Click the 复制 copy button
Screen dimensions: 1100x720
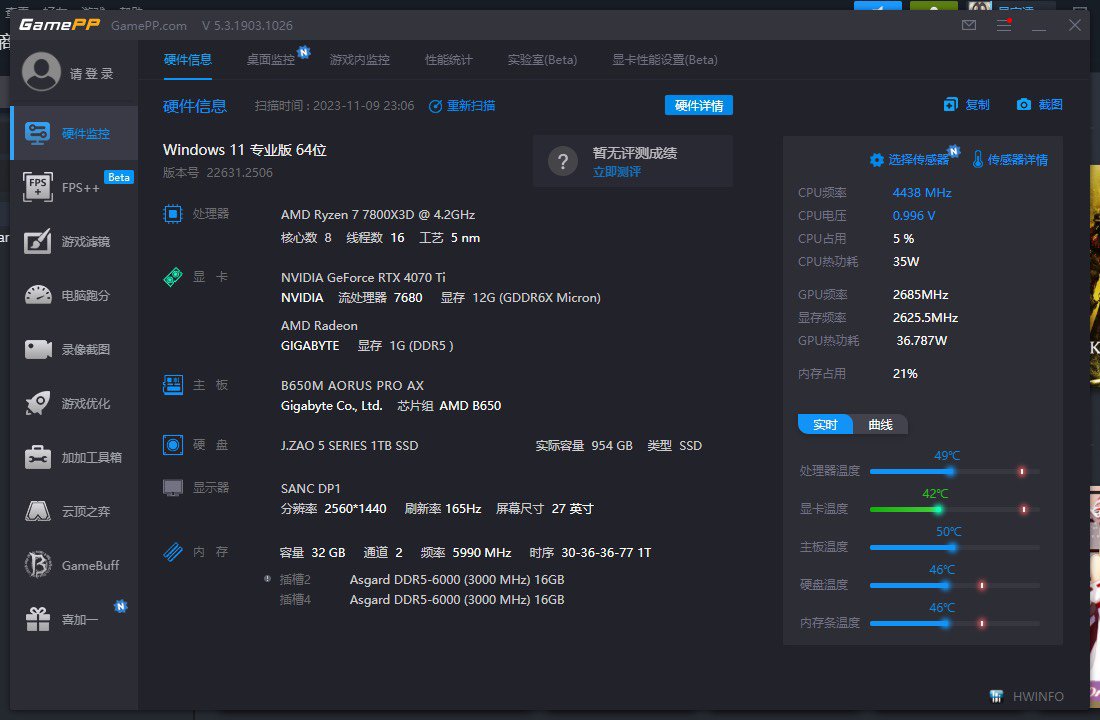966,105
